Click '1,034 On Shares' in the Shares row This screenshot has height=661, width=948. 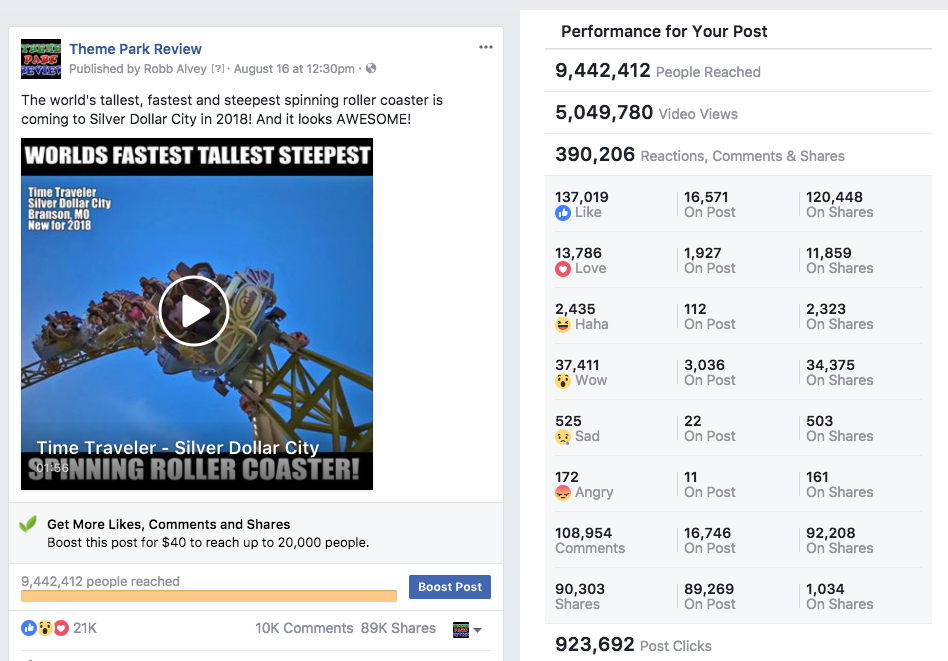pyautogui.click(x=839, y=596)
